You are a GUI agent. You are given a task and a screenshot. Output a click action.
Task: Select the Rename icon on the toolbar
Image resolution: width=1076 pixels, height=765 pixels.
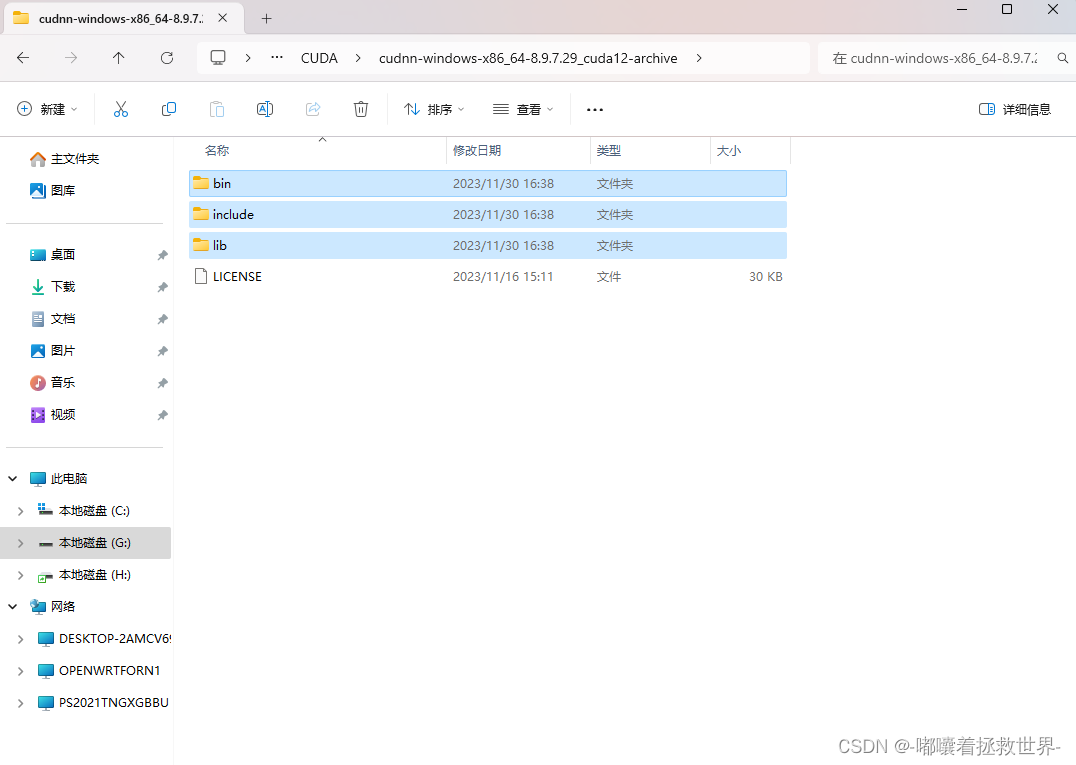(x=264, y=109)
